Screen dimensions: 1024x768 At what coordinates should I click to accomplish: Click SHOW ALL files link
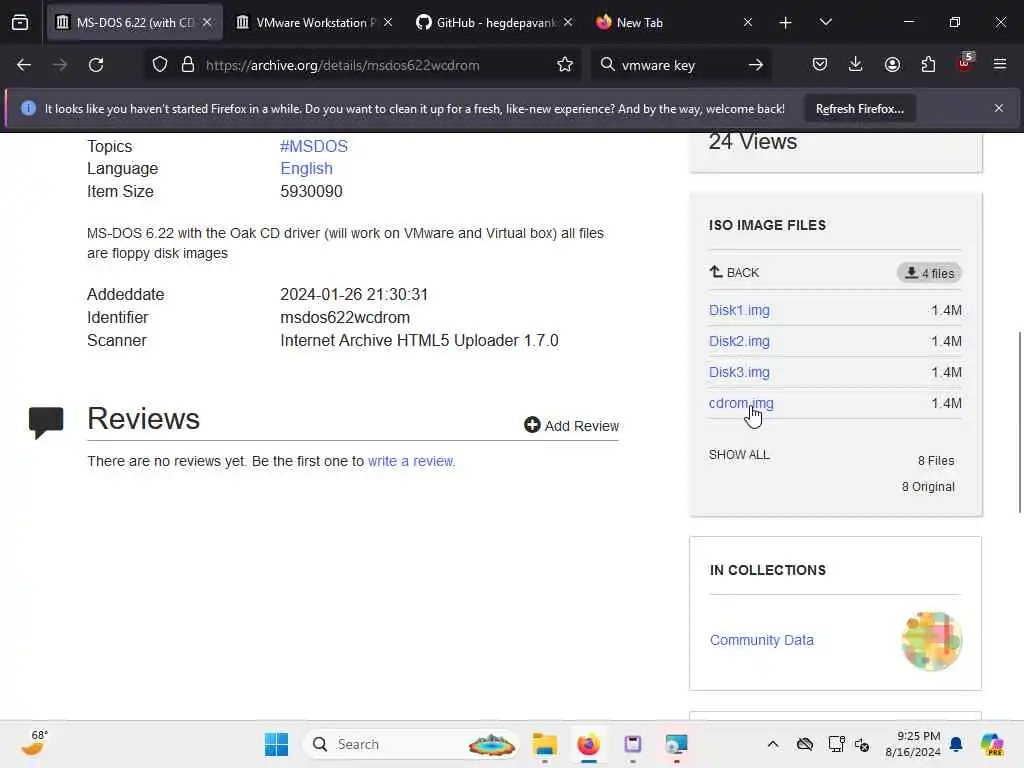(739, 455)
